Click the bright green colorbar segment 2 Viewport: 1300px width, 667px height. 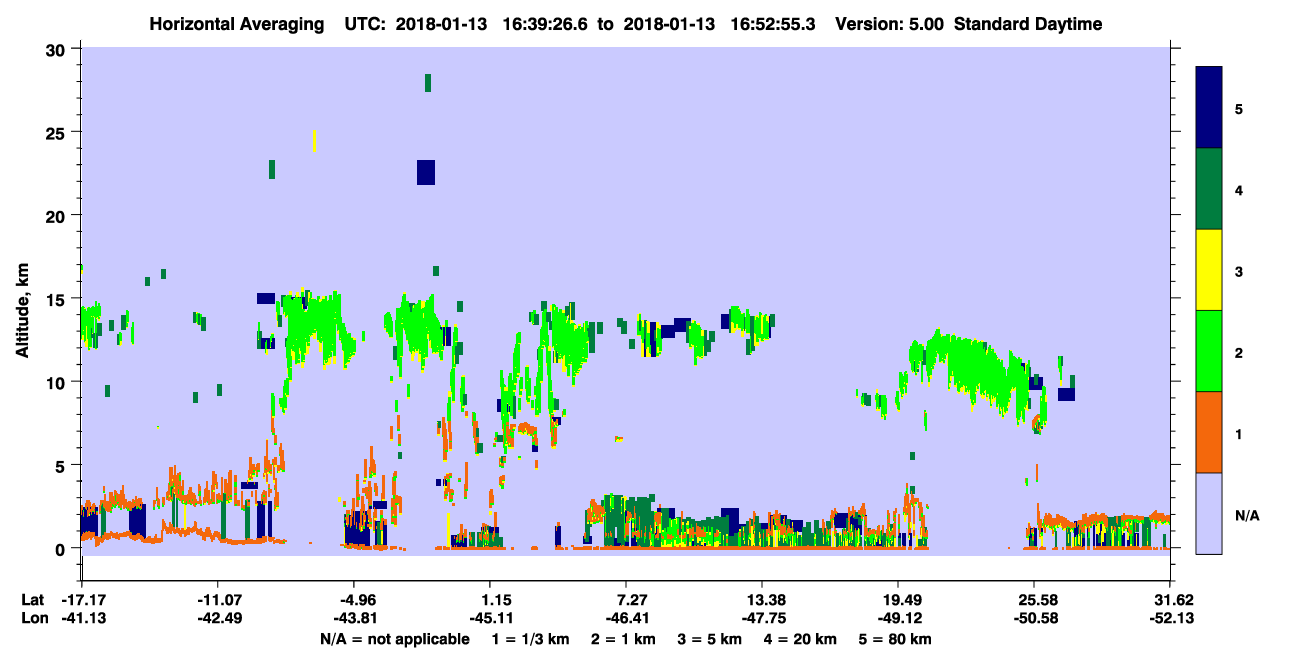(1209, 351)
